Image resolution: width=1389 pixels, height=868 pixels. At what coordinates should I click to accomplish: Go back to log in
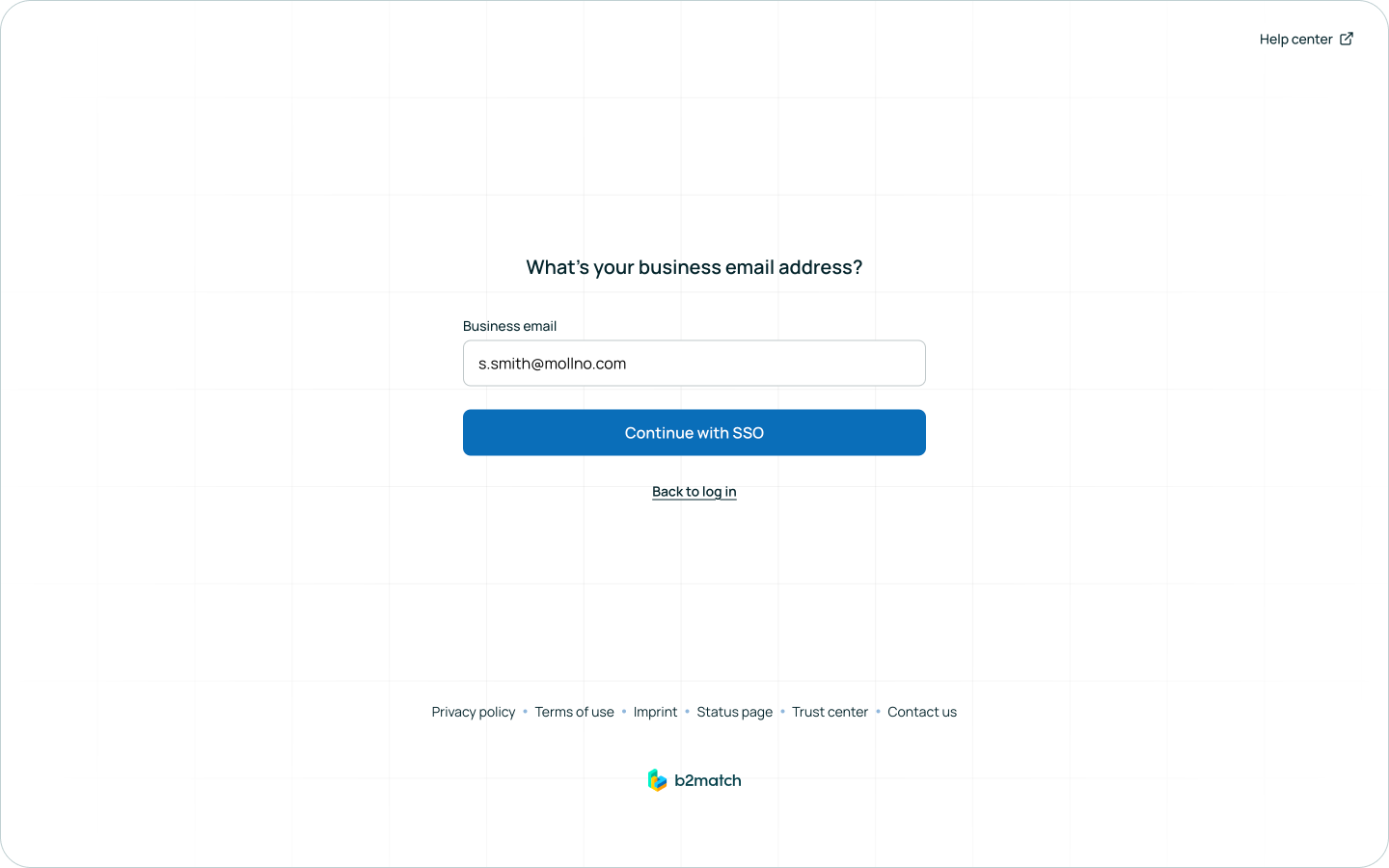(x=694, y=492)
